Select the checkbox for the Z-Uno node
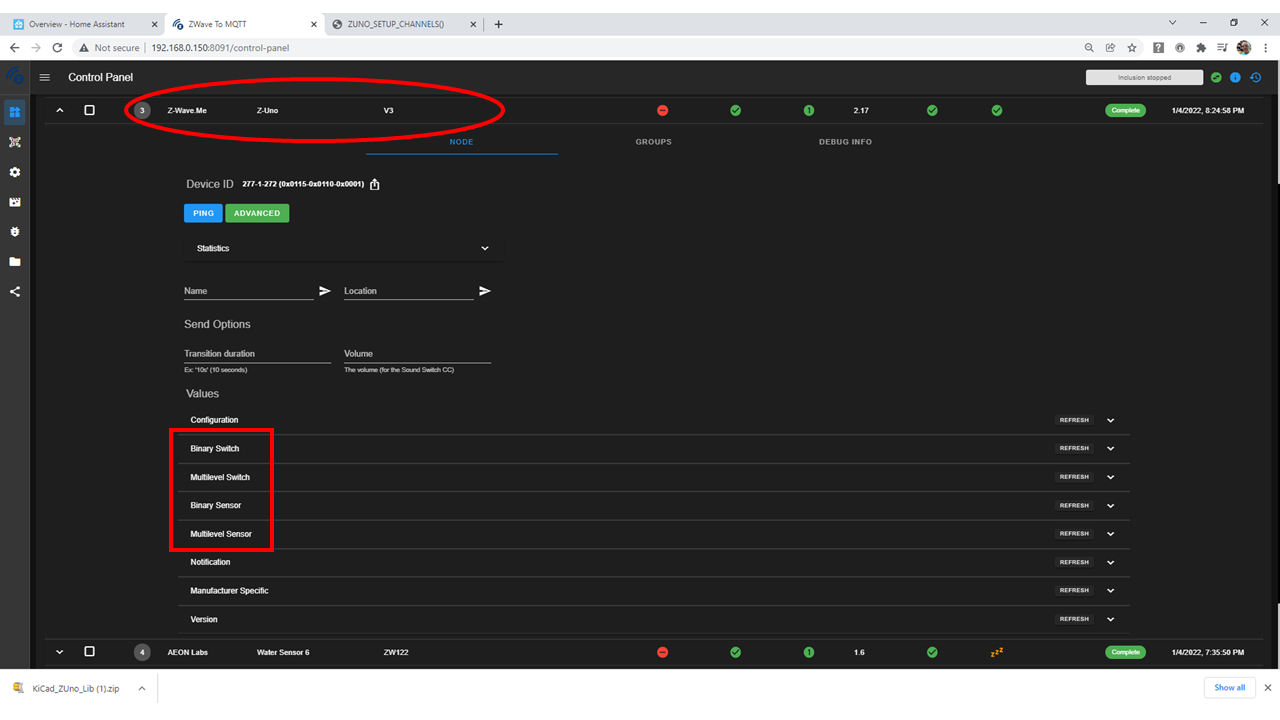The height and width of the screenshot is (720, 1280). [x=89, y=110]
